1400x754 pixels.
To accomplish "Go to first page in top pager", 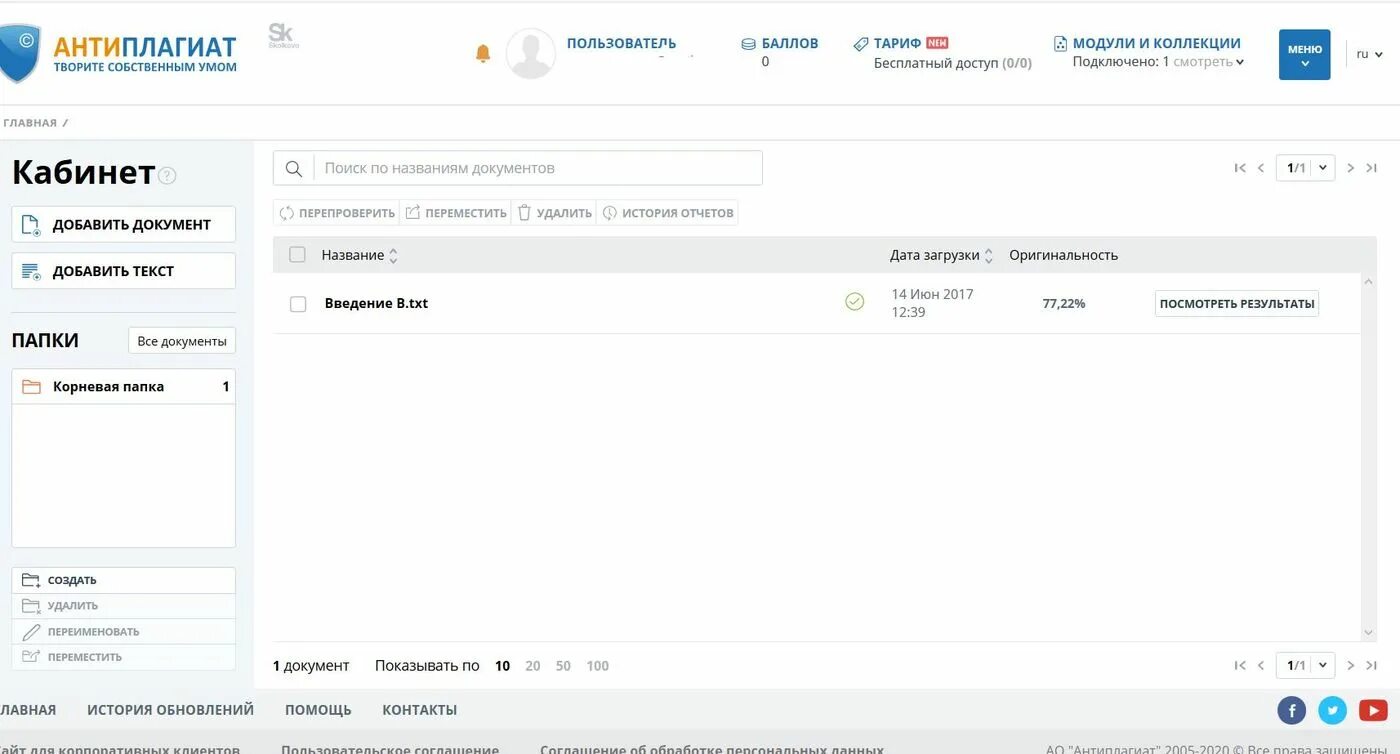I will pyautogui.click(x=1240, y=168).
